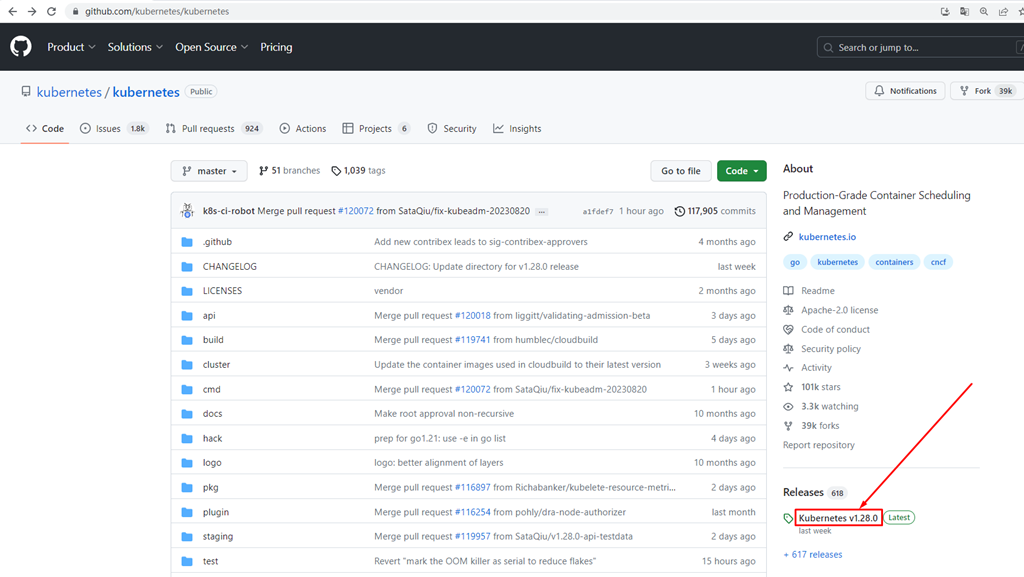Open the kubernetes organization link

[69, 92]
